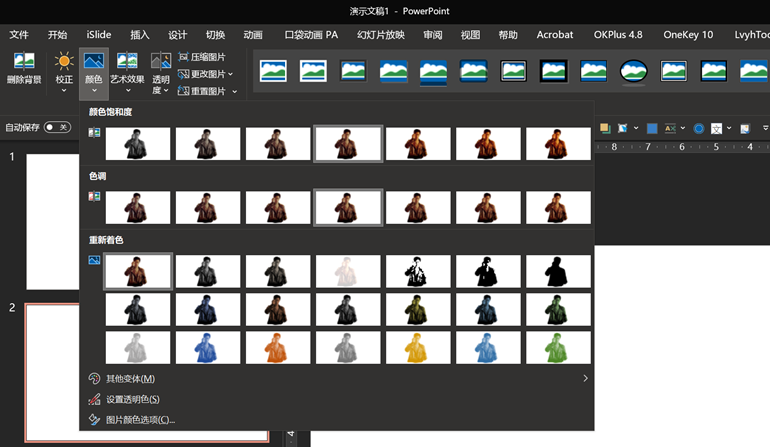Screen dimensions: 770x447
Task: Select the first saturation thumbnail
Action: coord(138,144)
